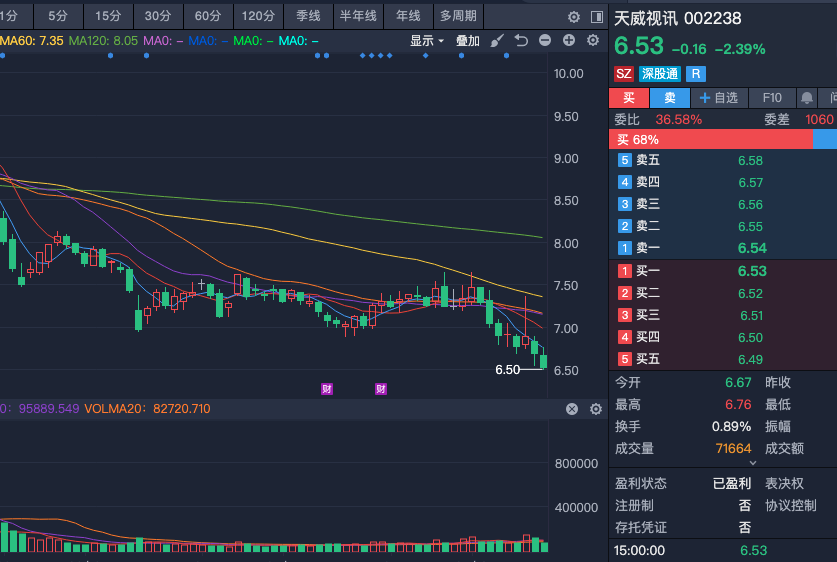Close the volume sub-chart panel
The image size is (837, 562).
tap(572, 409)
